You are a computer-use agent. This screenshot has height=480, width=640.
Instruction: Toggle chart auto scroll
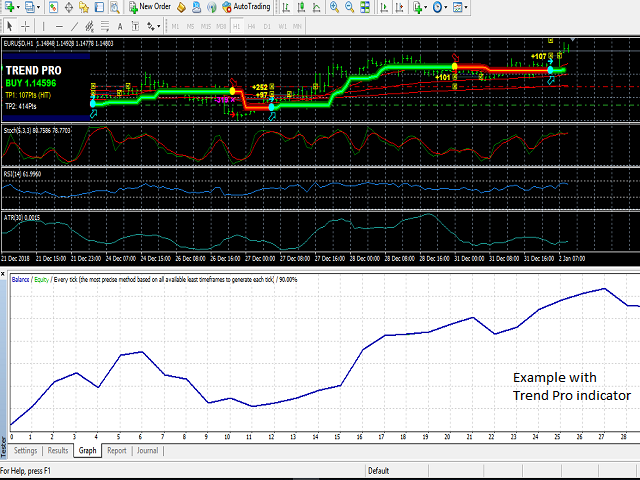click(384, 7)
